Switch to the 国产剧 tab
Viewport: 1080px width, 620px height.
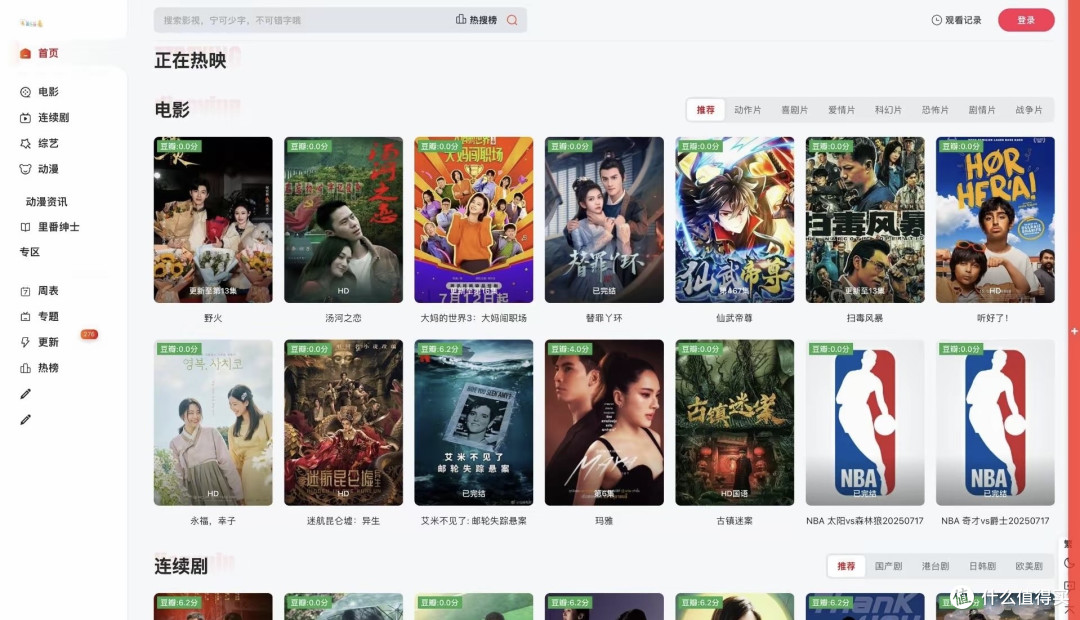click(889, 566)
